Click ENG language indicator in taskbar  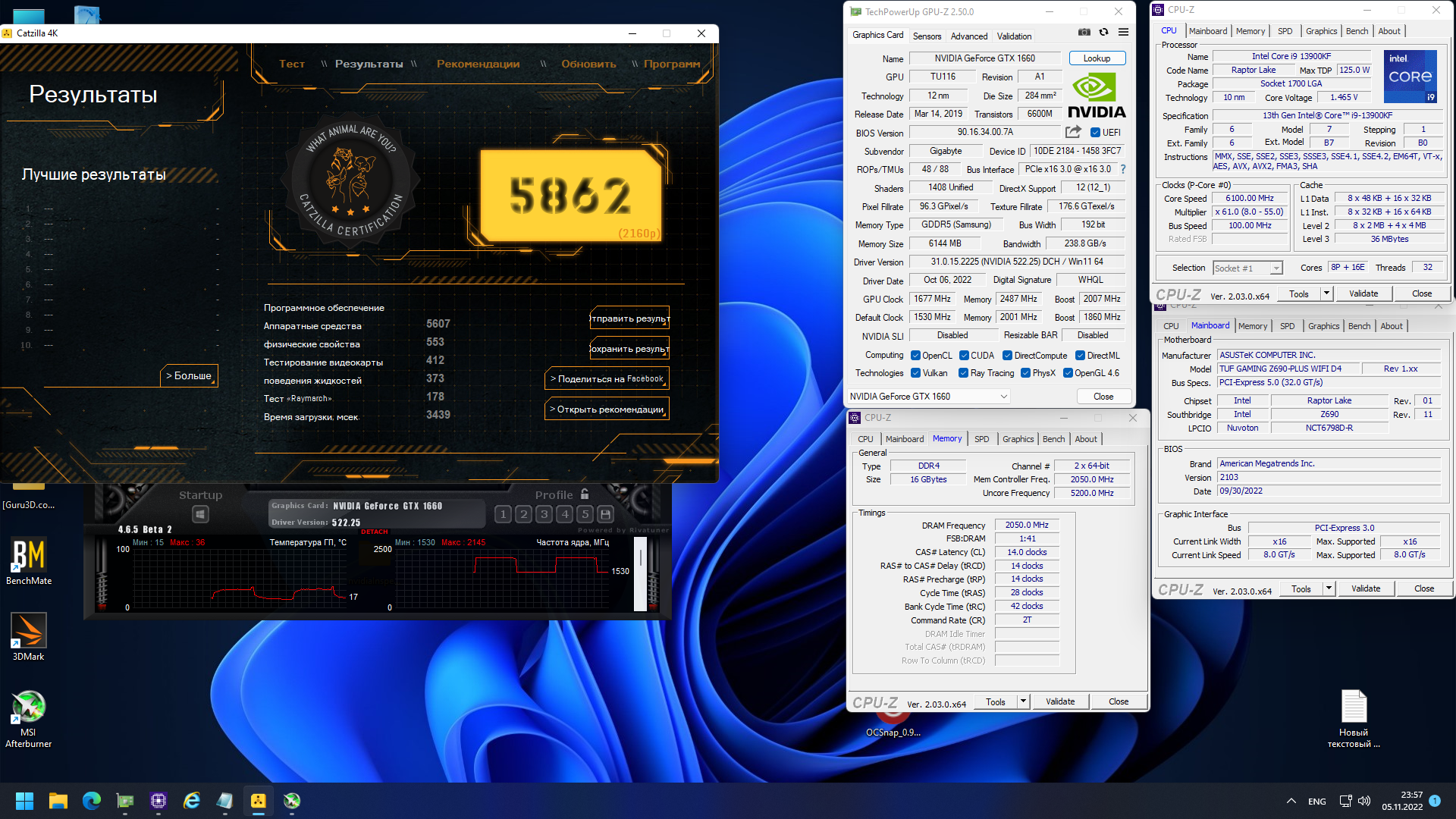click(1317, 801)
